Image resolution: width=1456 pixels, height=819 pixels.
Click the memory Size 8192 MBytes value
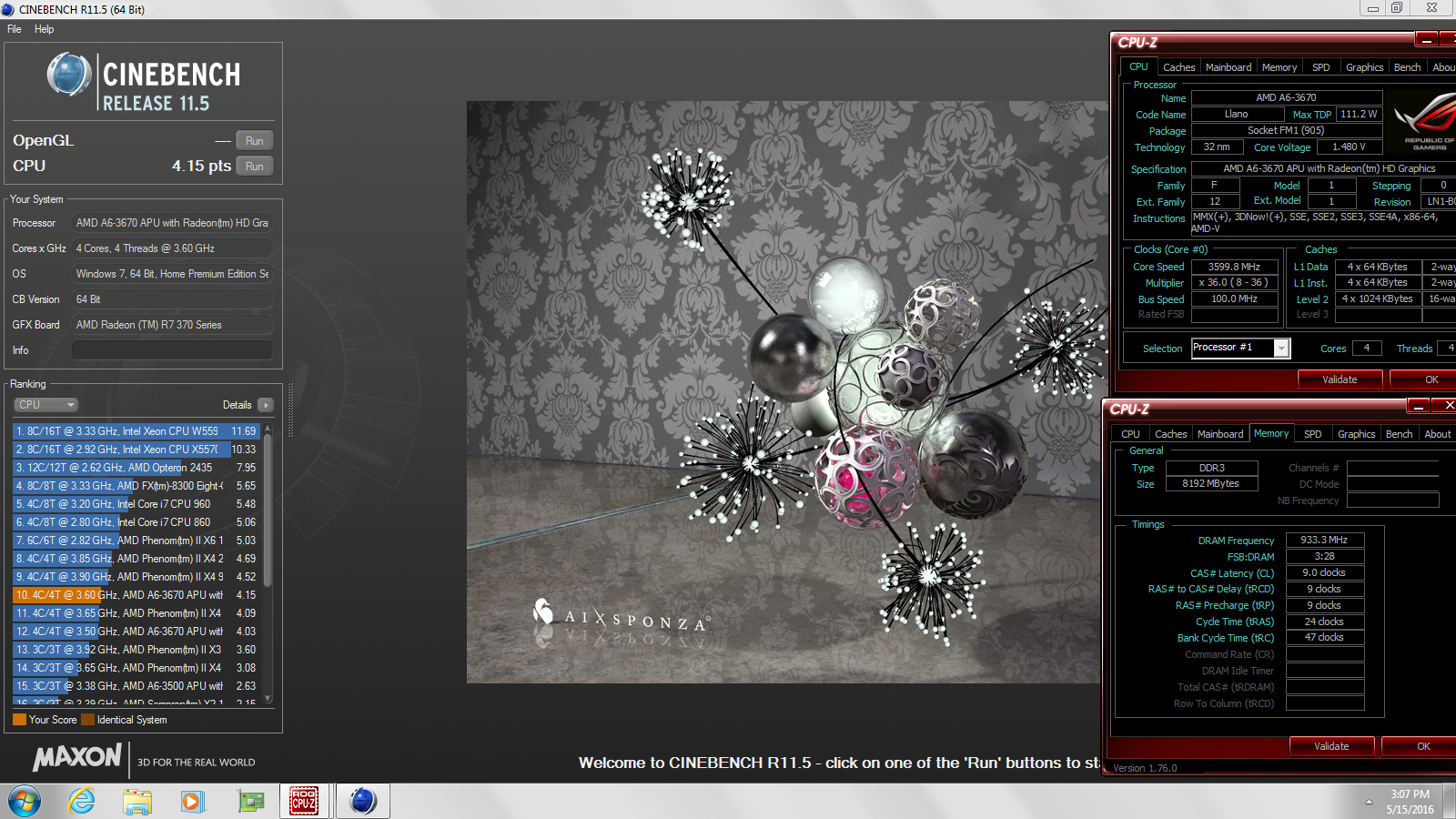1210,483
